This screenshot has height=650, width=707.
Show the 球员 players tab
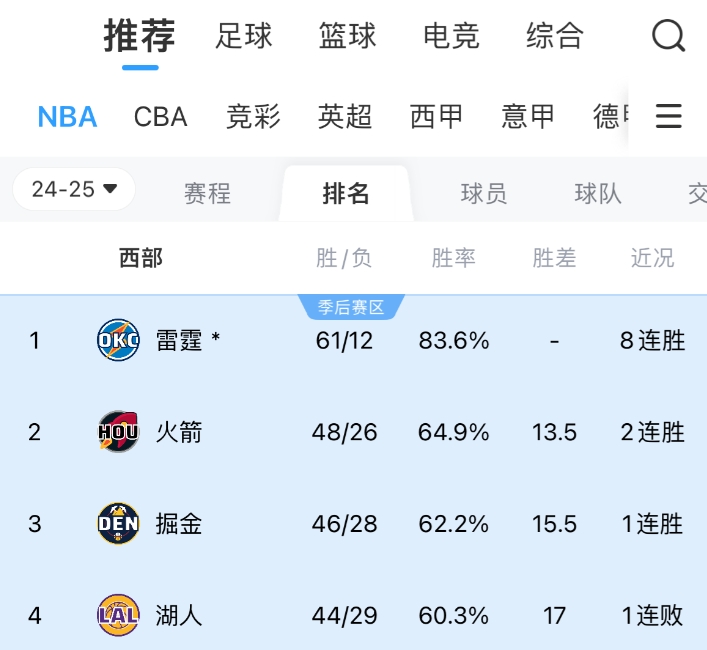484,193
